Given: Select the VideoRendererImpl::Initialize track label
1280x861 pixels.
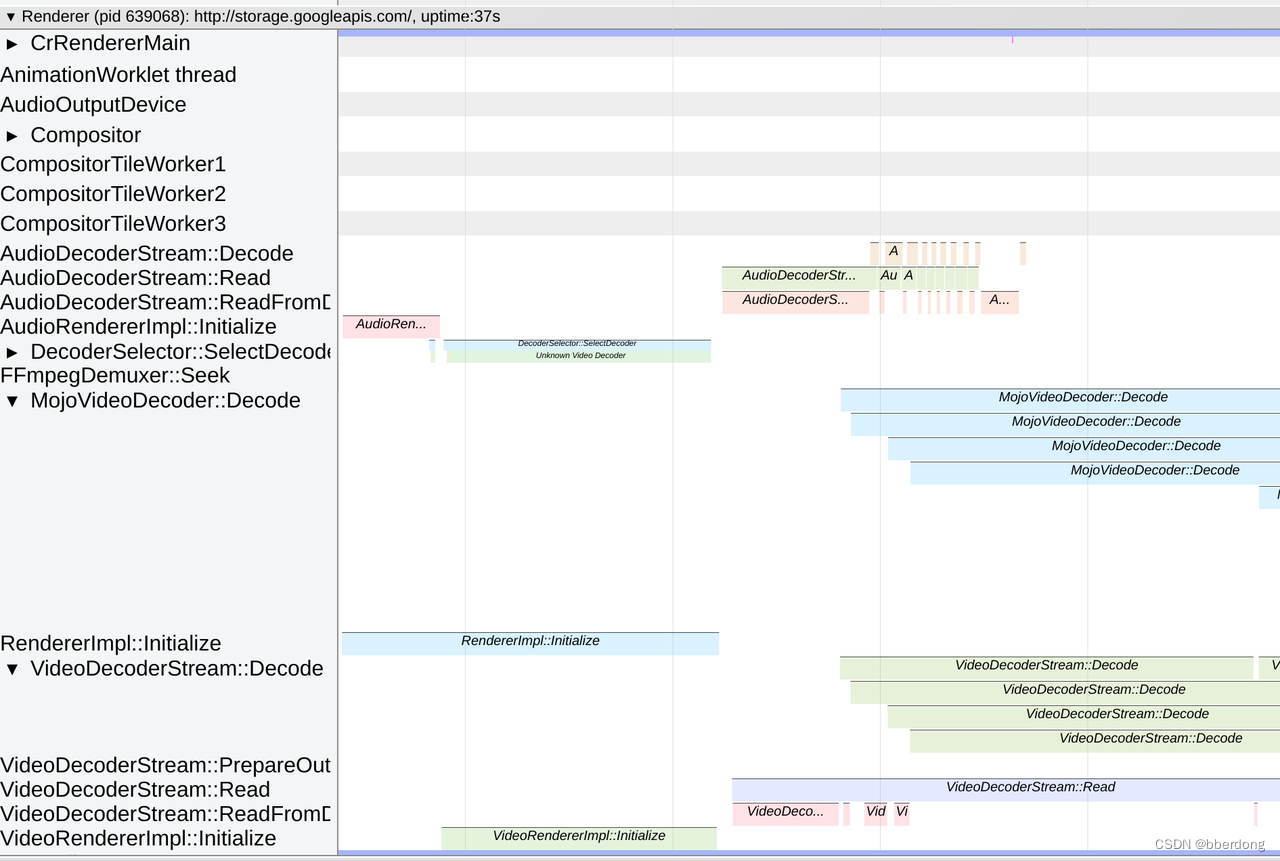Looking at the screenshot, I should [x=138, y=839].
